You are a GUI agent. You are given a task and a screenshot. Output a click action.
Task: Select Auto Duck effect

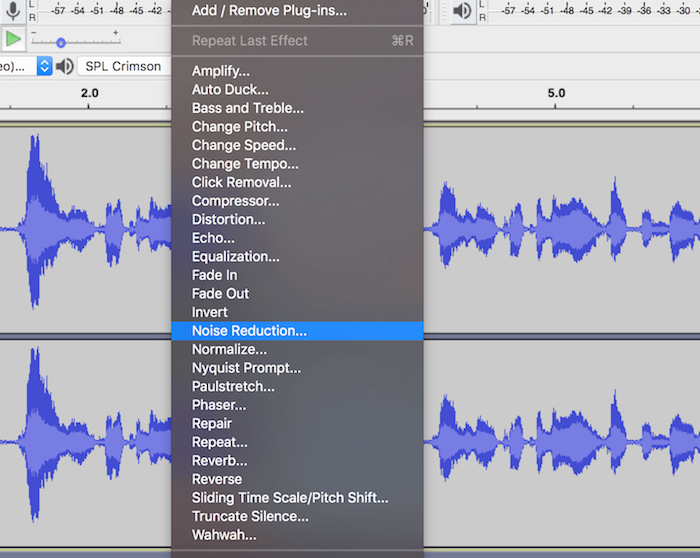click(x=297, y=90)
